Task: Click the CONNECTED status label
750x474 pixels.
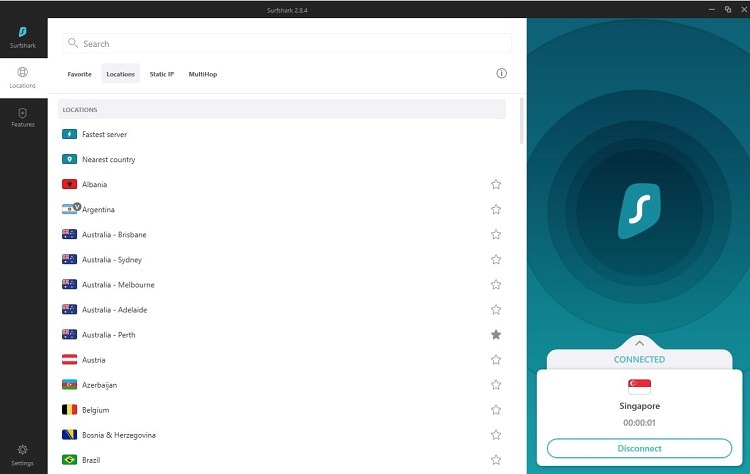Action: (639, 359)
